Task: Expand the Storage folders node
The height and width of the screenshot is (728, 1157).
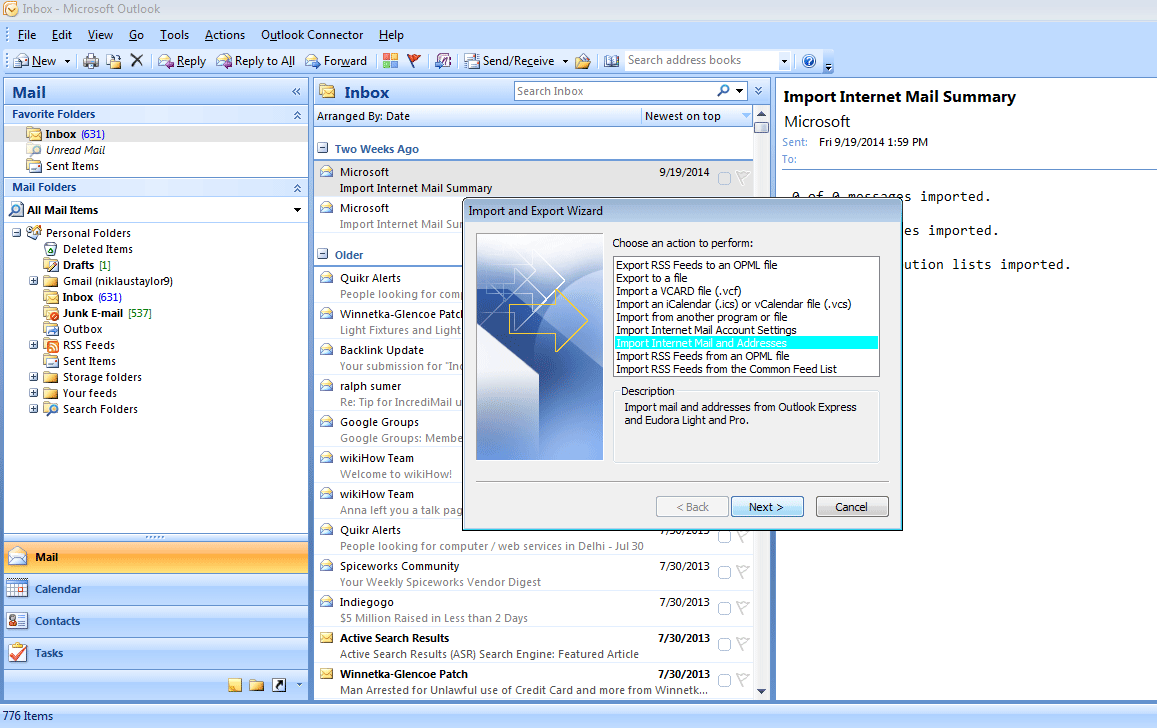Action: coord(33,377)
